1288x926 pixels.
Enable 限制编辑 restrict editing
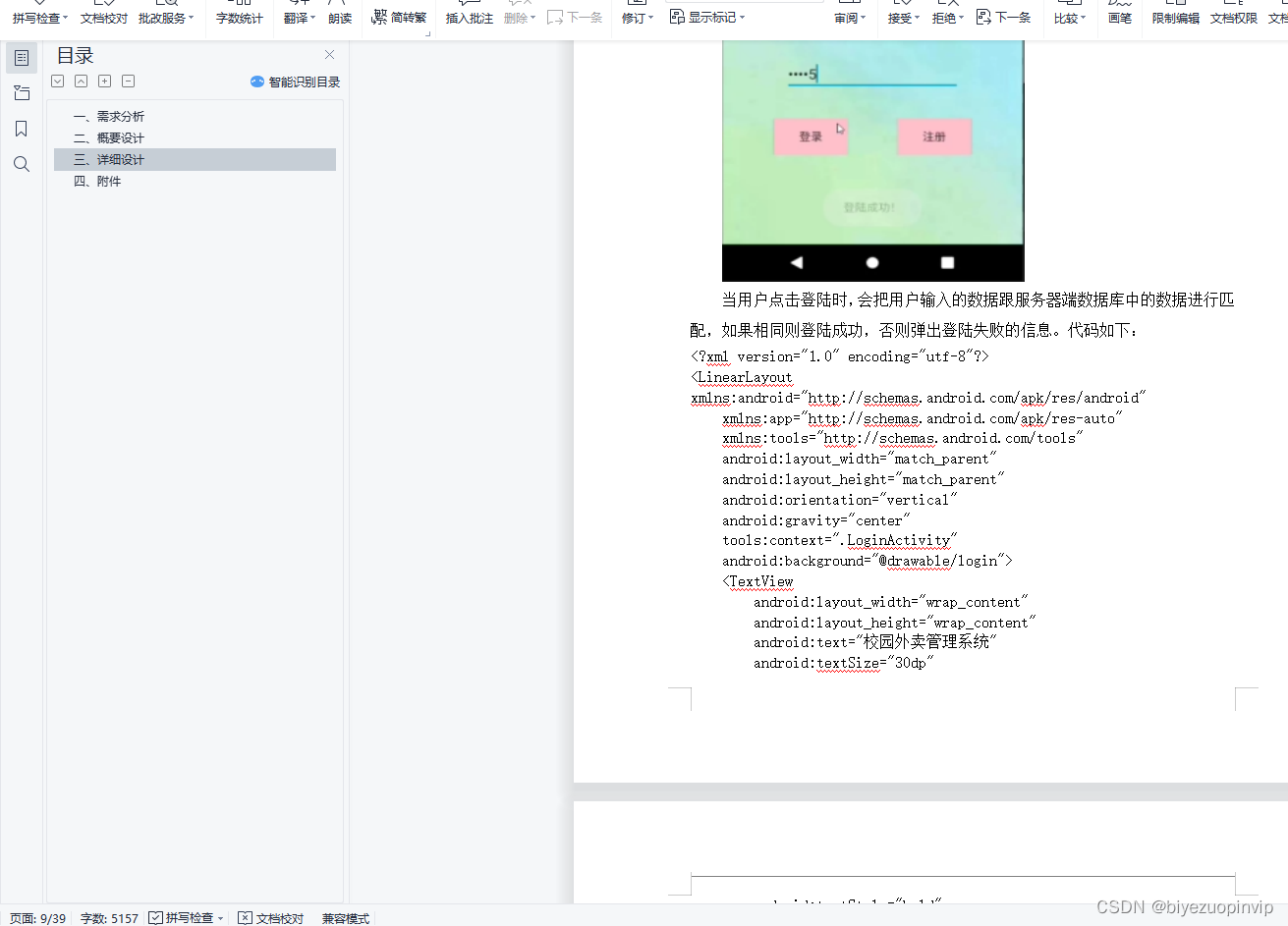click(x=1175, y=17)
